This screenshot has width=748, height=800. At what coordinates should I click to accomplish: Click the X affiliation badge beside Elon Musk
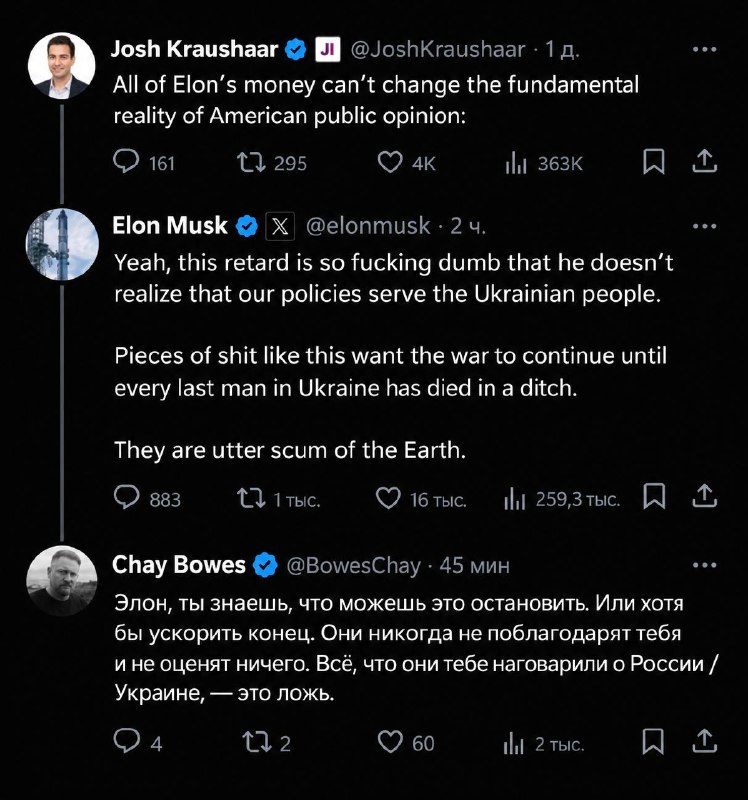[x=280, y=226]
